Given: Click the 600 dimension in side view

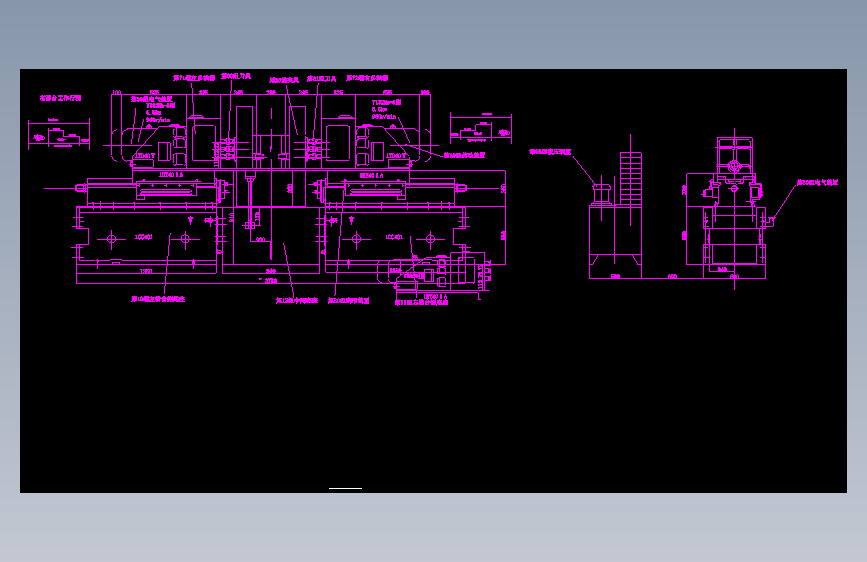Looking at the screenshot, I should (672, 276).
